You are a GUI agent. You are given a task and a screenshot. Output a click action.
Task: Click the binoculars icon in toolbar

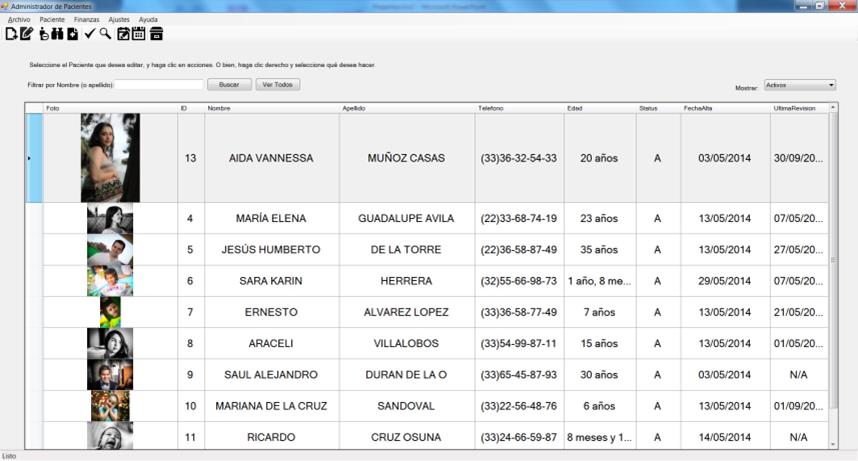(x=57, y=34)
